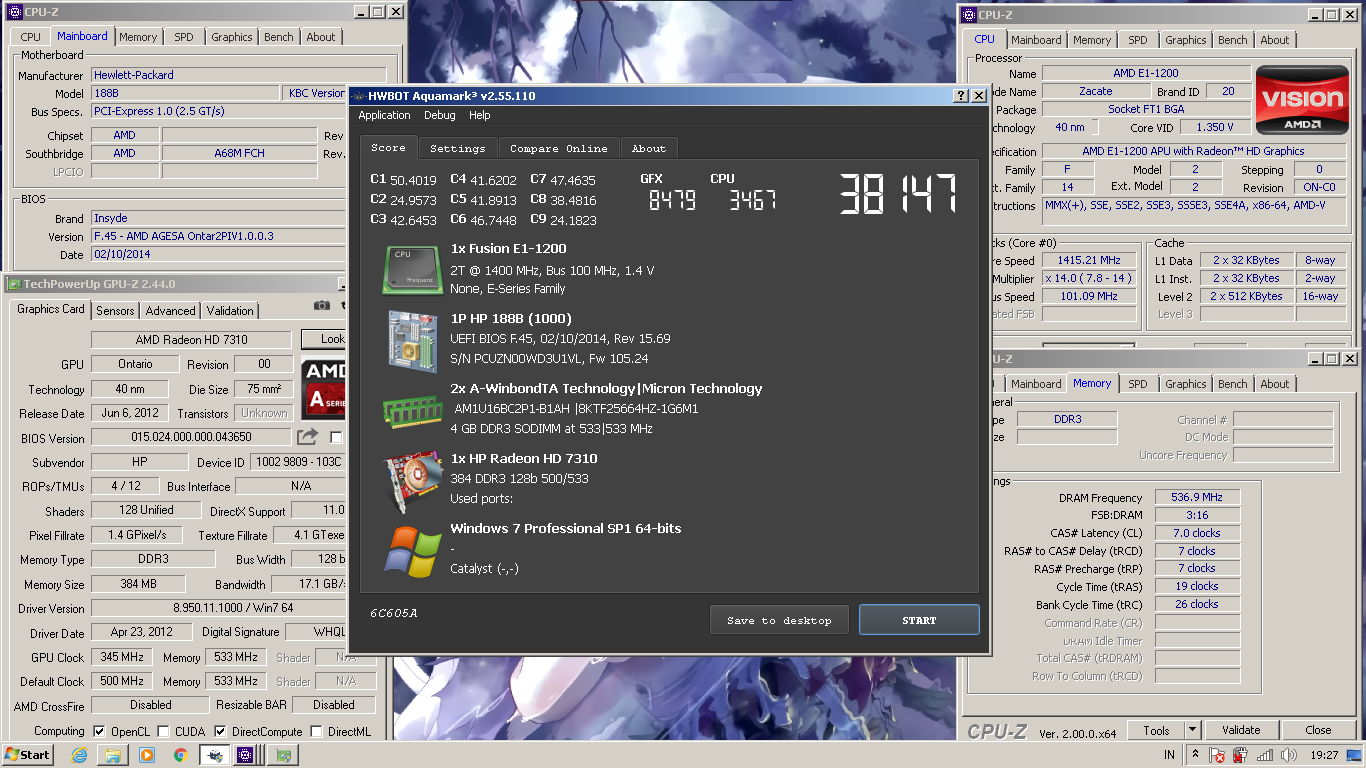The height and width of the screenshot is (768, 1366).
Task: Open the Validation tab in GPU-Z
Action: click(231, 311)
